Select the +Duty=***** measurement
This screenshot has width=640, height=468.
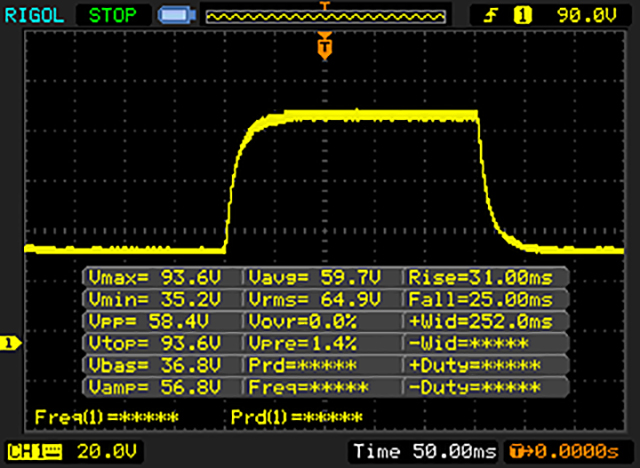tap(475, 366)
